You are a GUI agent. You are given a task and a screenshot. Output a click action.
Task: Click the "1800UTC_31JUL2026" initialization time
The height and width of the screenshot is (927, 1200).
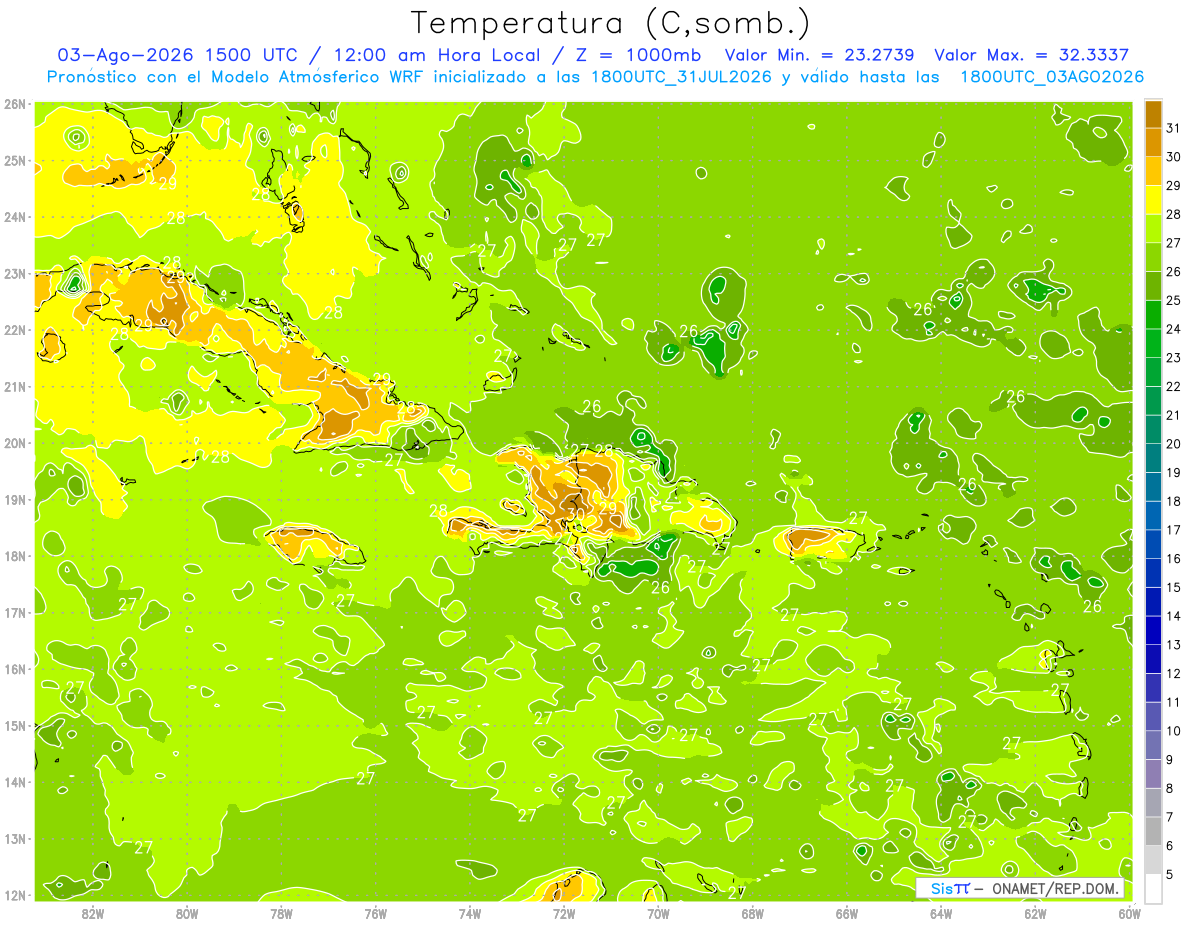pos(681,76)
